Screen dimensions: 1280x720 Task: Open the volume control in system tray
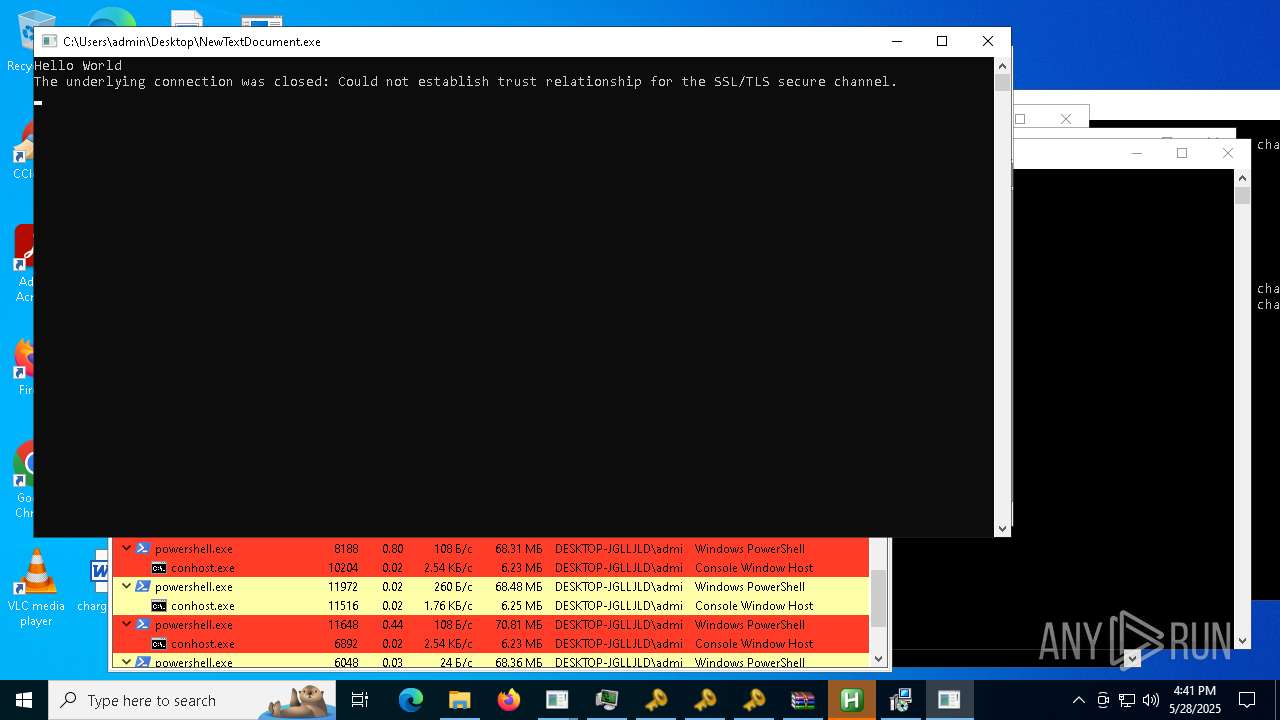tap(1151, 700)
